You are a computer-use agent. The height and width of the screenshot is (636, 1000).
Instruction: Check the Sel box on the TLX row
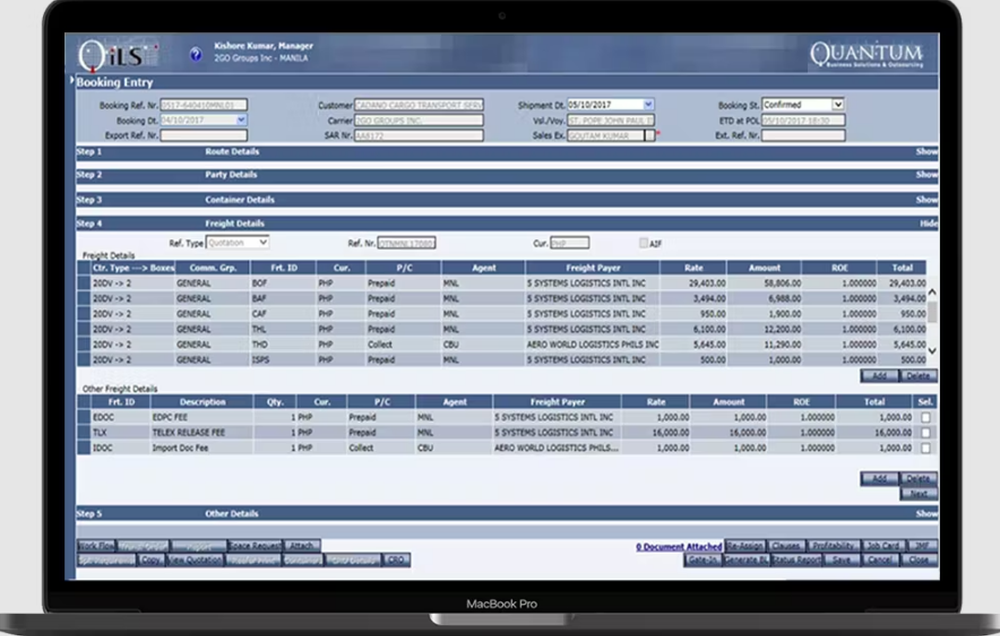coord(925,432)
